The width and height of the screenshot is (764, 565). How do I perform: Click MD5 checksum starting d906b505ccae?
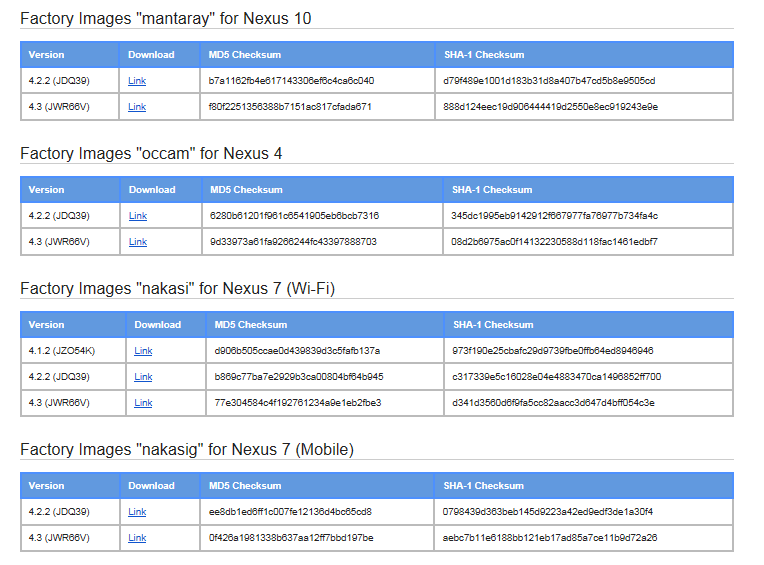click(x=297, y=351)
